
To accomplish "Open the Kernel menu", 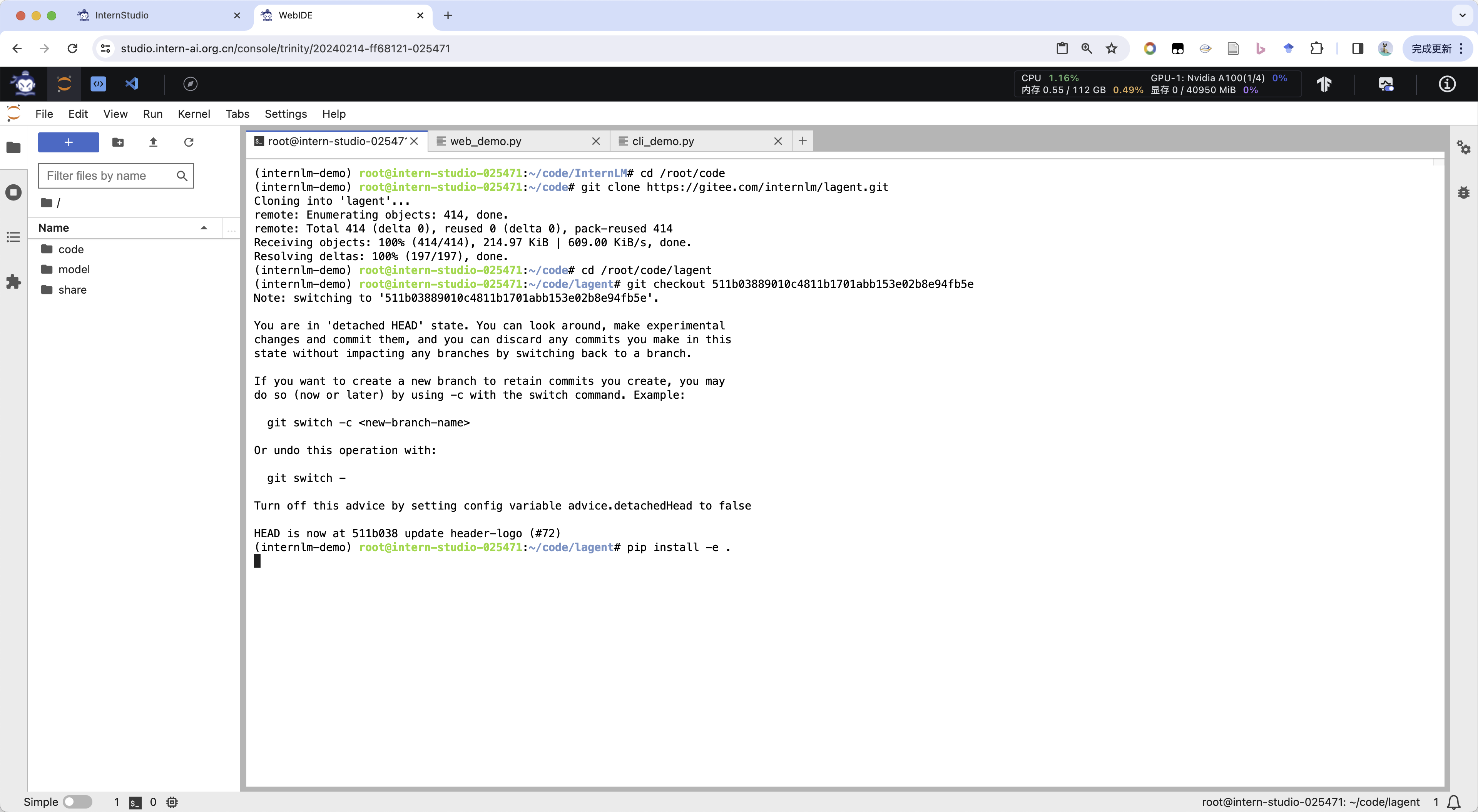I will pyautogui.click(x=193, y=114).
